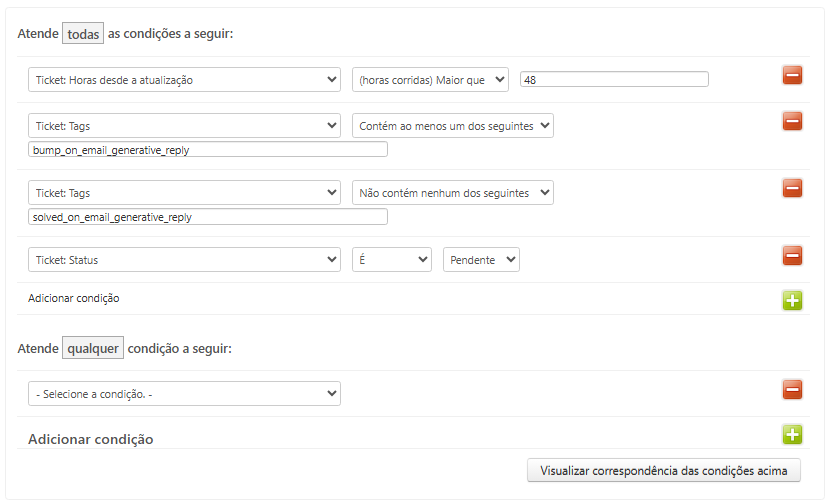Toggle the "todas" conditions selector
The width and height of the screenshot is (831, 503).
[x=83, y=34]
